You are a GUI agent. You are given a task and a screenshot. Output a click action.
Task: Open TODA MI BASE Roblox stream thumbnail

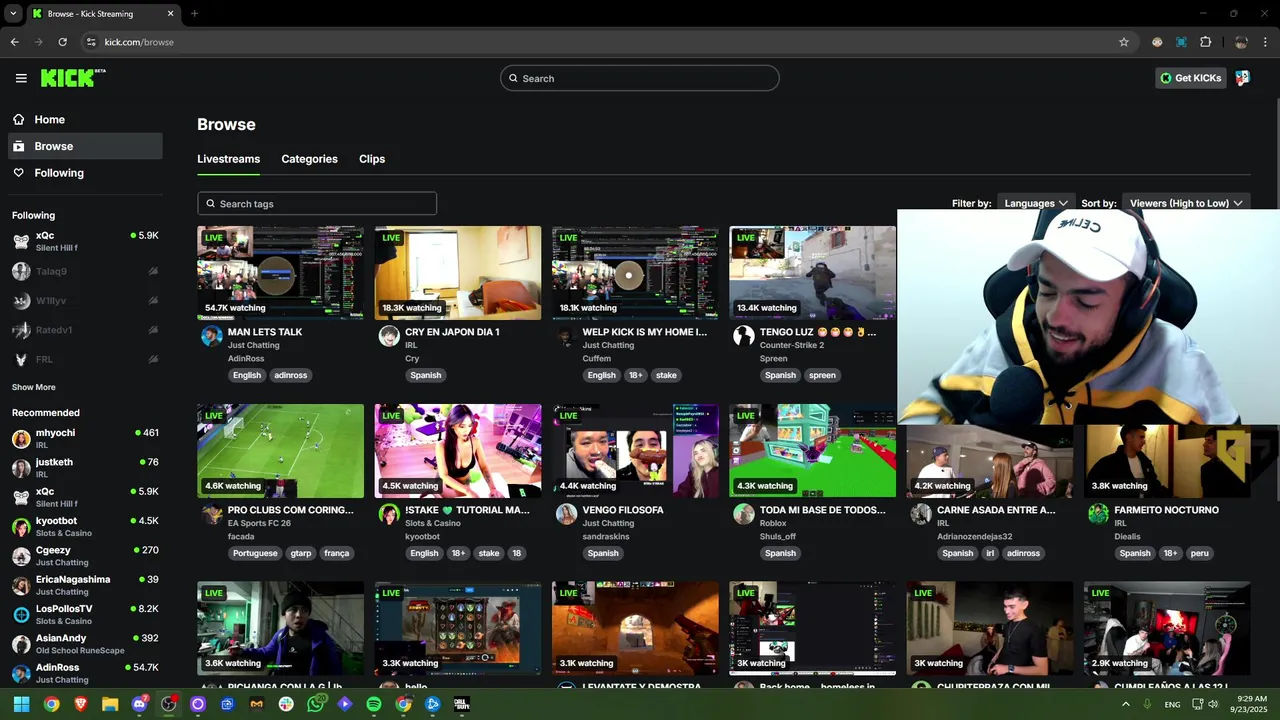pyautogui.click(x=812, y=450)
